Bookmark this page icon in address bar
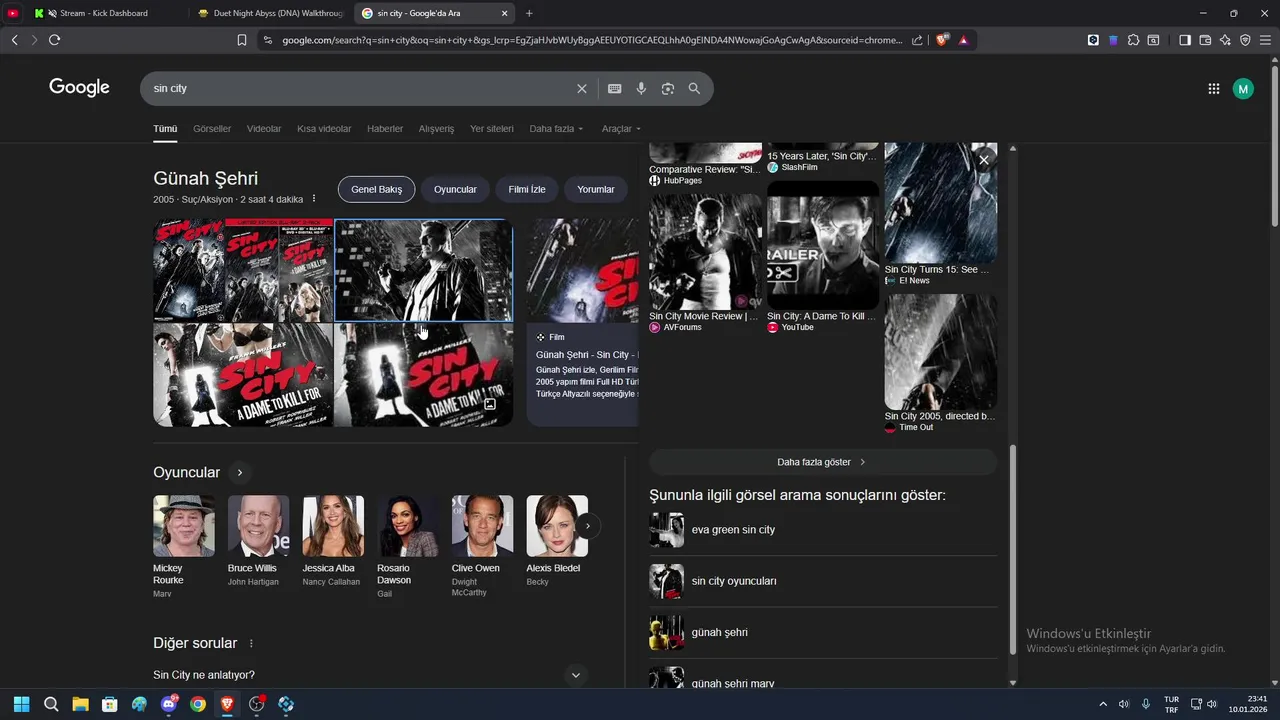 (x=241, y=40)
